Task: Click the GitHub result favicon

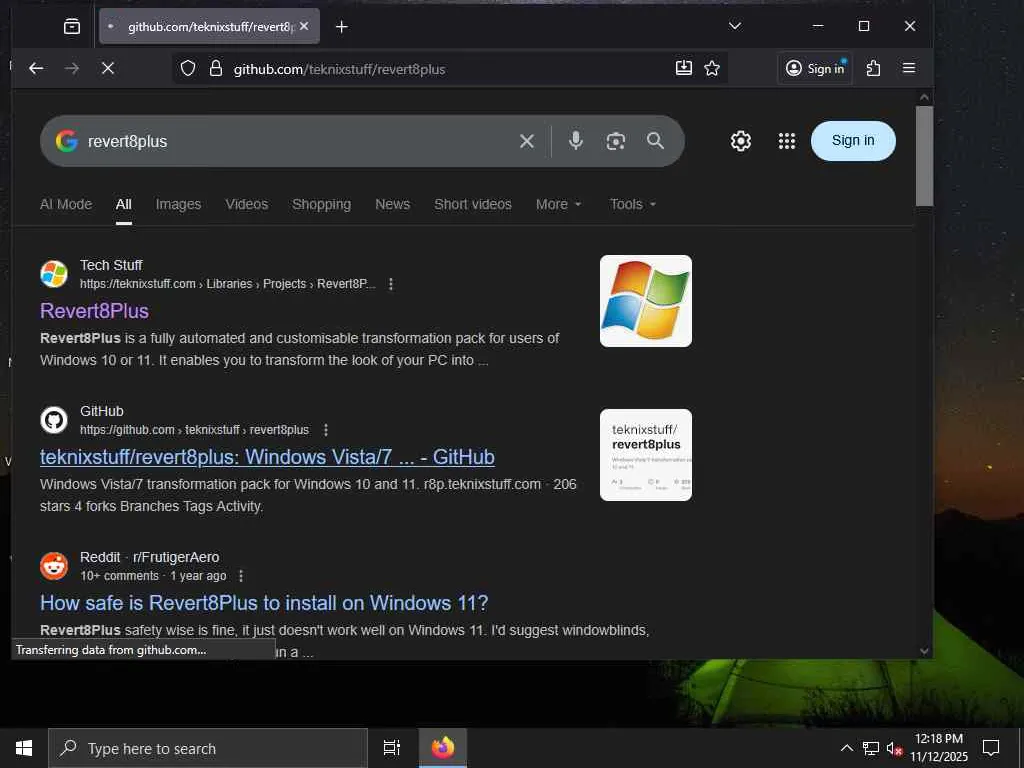Action: 54,420
